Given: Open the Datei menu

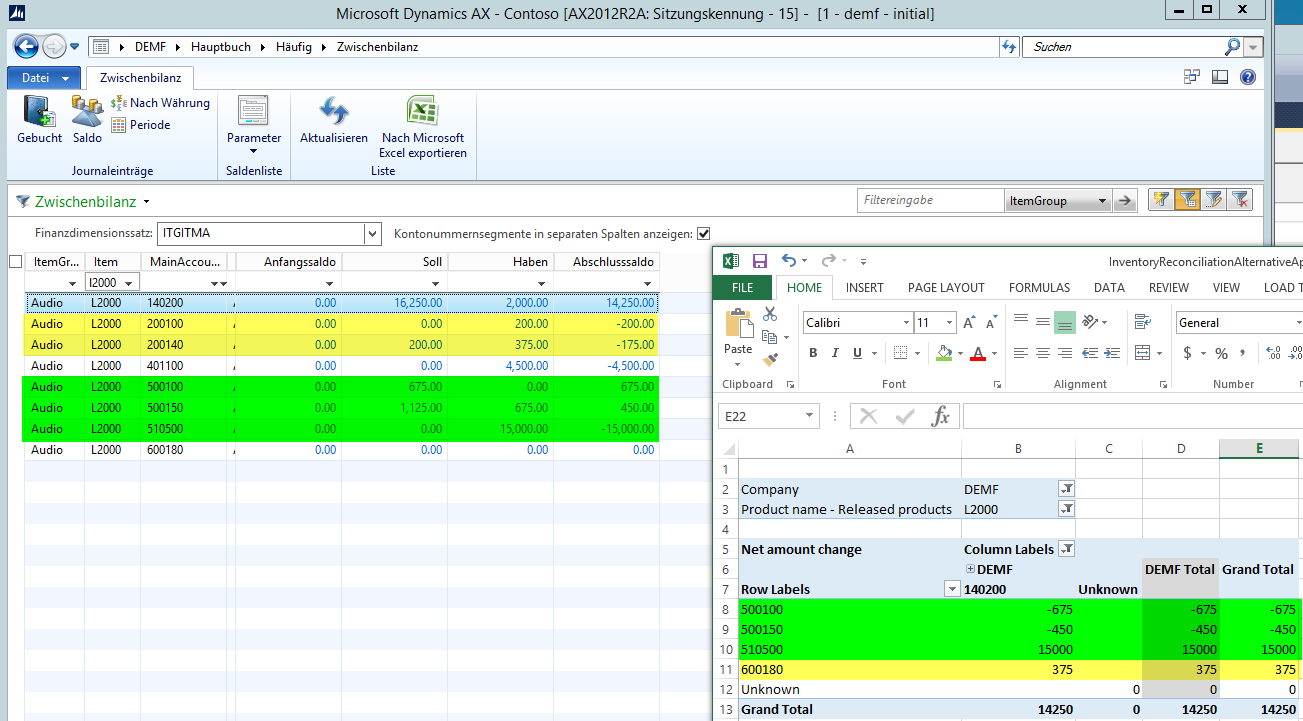Looking at the screenshot, I should click(43, 78).
